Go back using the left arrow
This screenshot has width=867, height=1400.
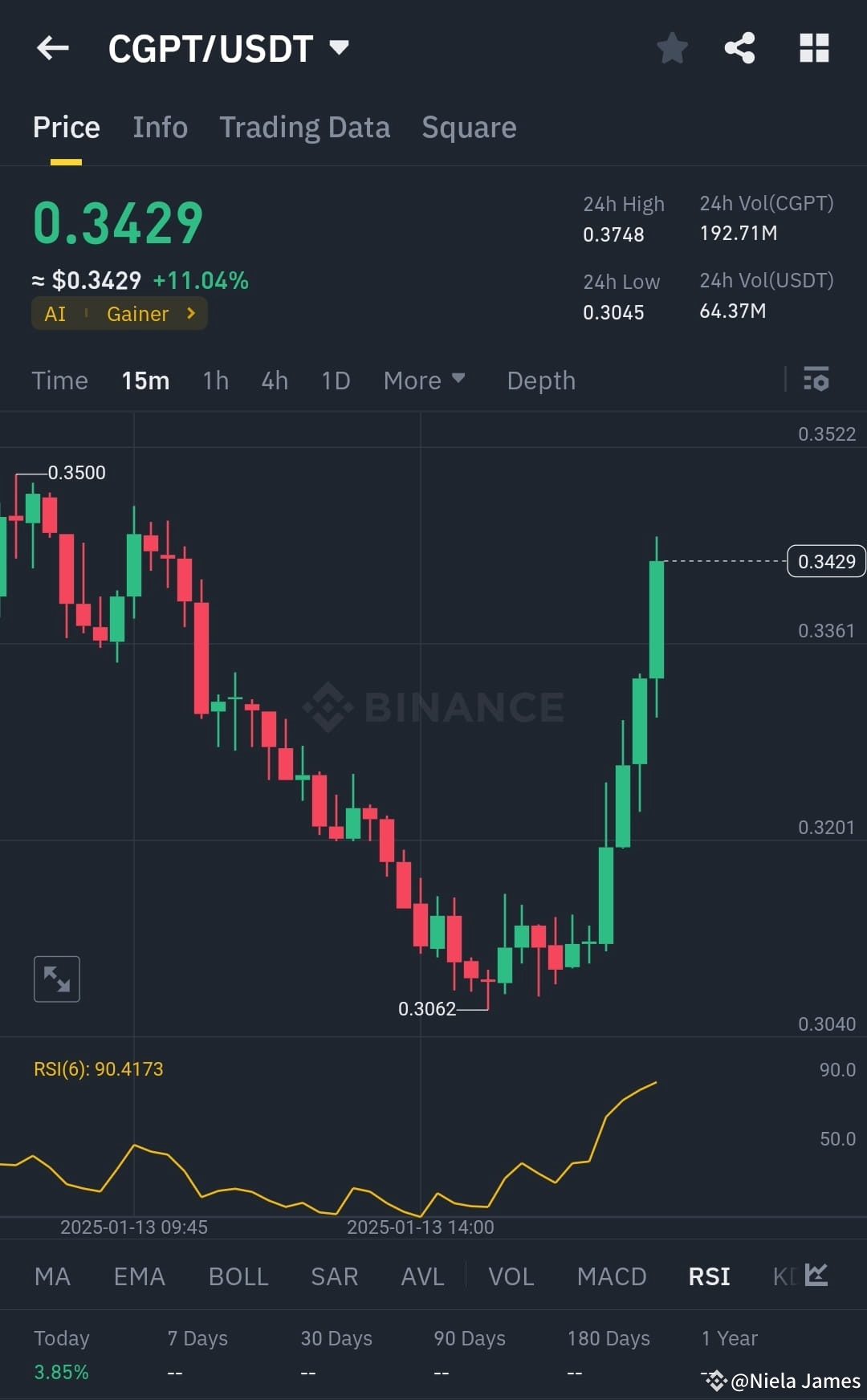point(53,48)
